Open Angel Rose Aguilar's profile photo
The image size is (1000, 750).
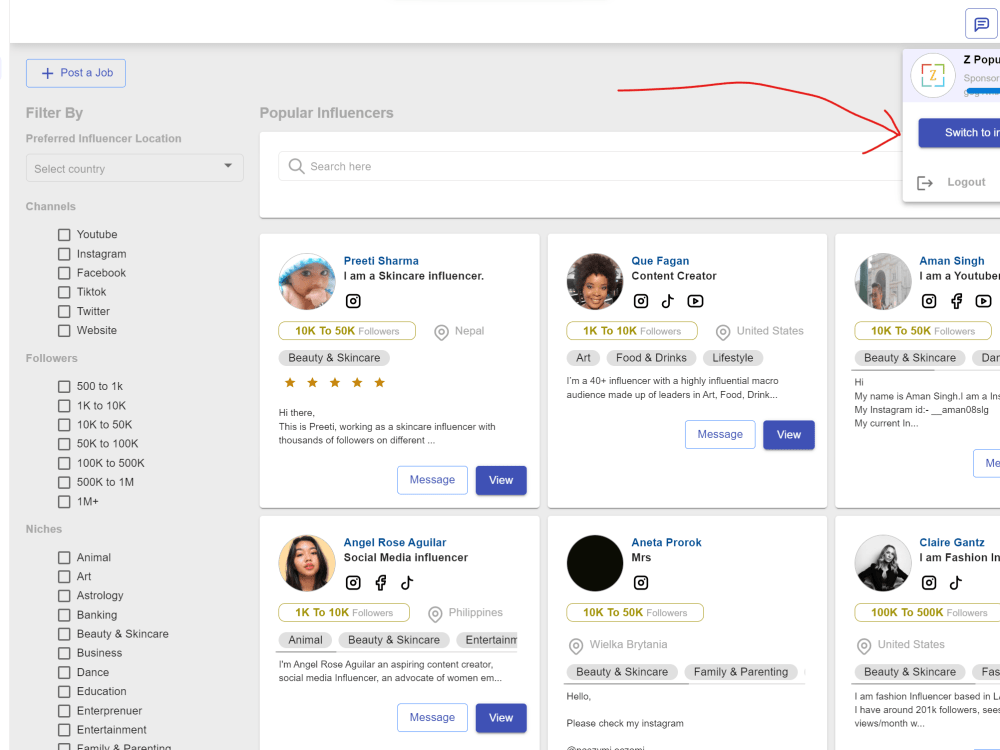pos(307,563)
